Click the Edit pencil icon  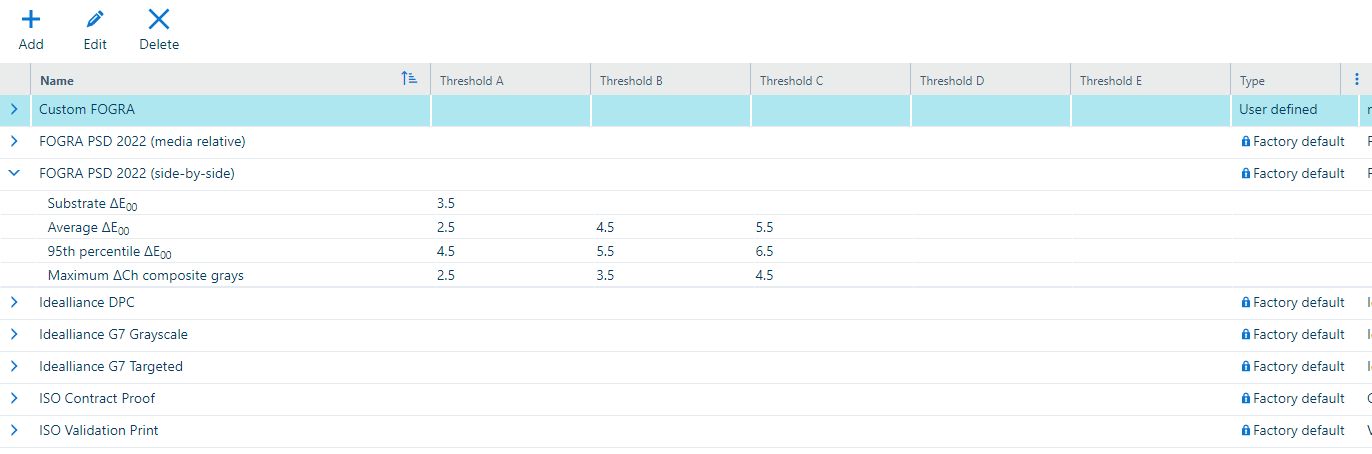[x=95, y=19]
